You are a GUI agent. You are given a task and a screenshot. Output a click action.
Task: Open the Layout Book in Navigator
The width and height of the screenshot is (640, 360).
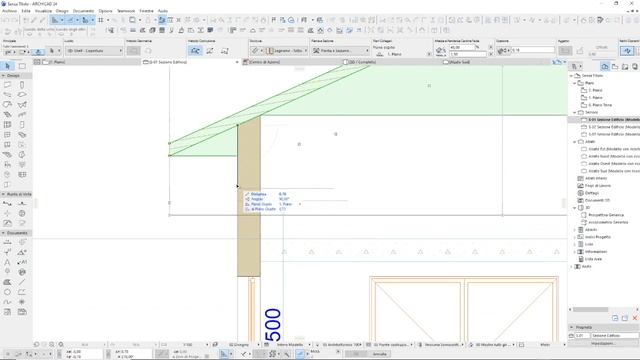pyautogui.click(x=625, y=66)
